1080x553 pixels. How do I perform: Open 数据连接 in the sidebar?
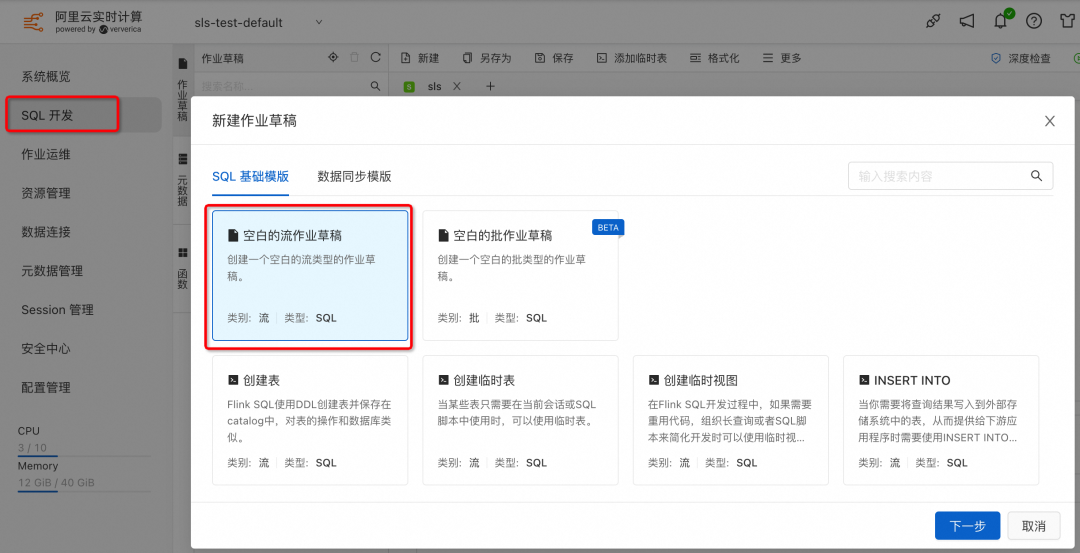(45, 232)
